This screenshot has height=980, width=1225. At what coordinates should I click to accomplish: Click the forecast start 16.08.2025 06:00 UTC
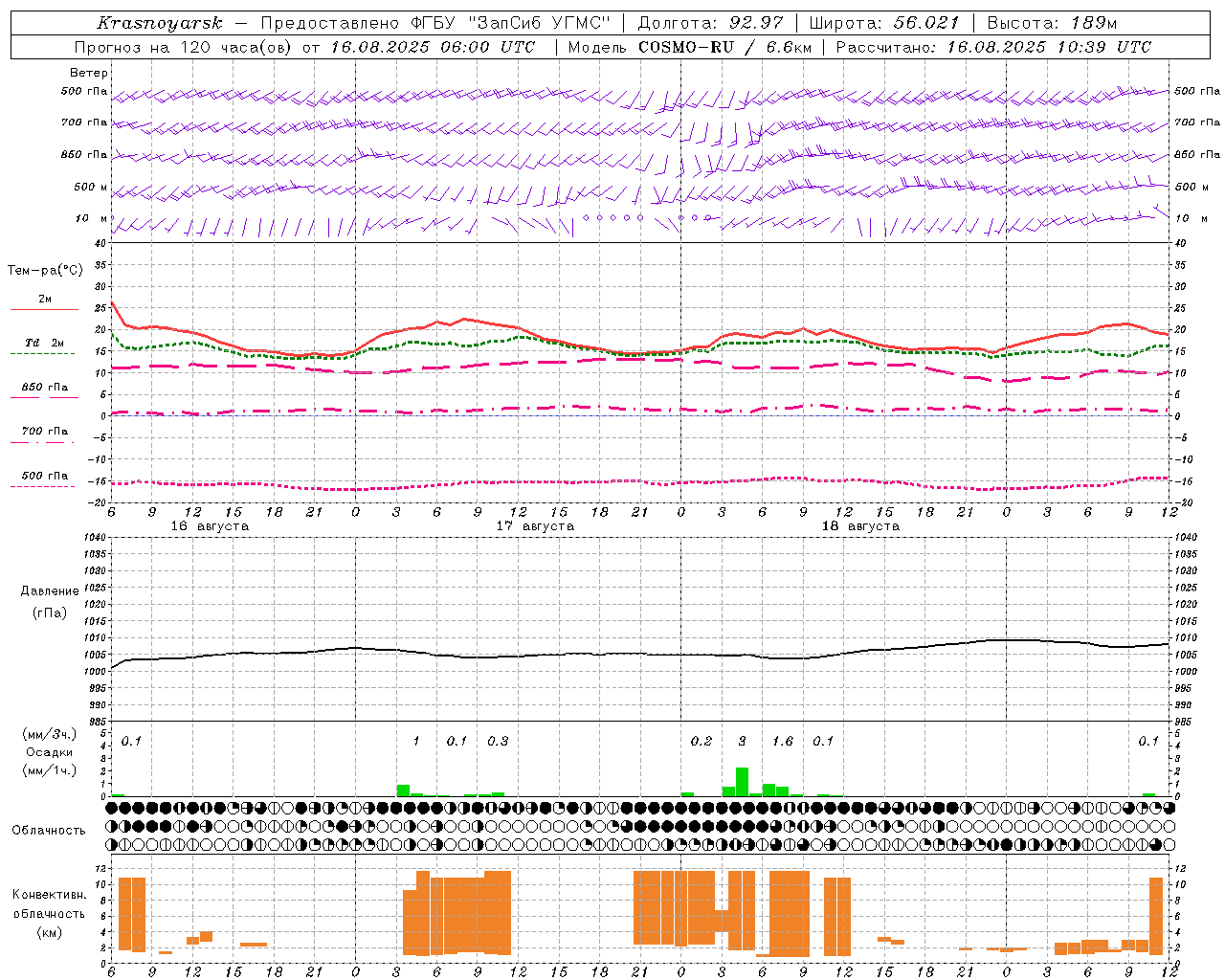[x=433, y=47]
